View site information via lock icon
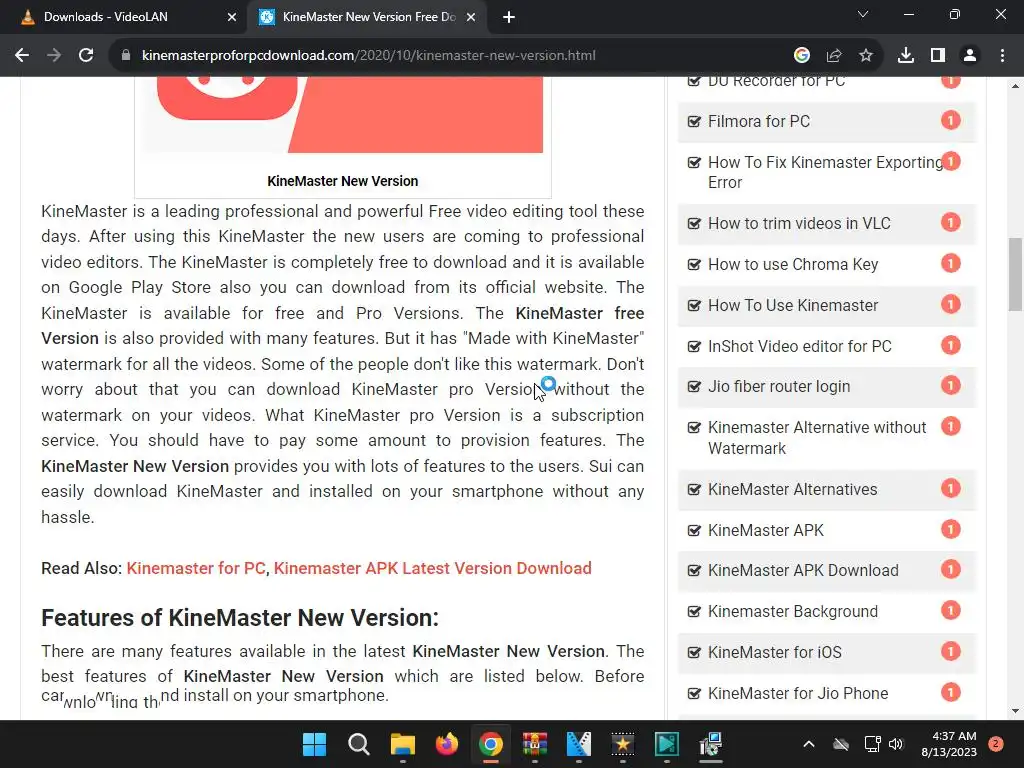The height and width of the screenshot is (768, 1024). pos(126,56)
